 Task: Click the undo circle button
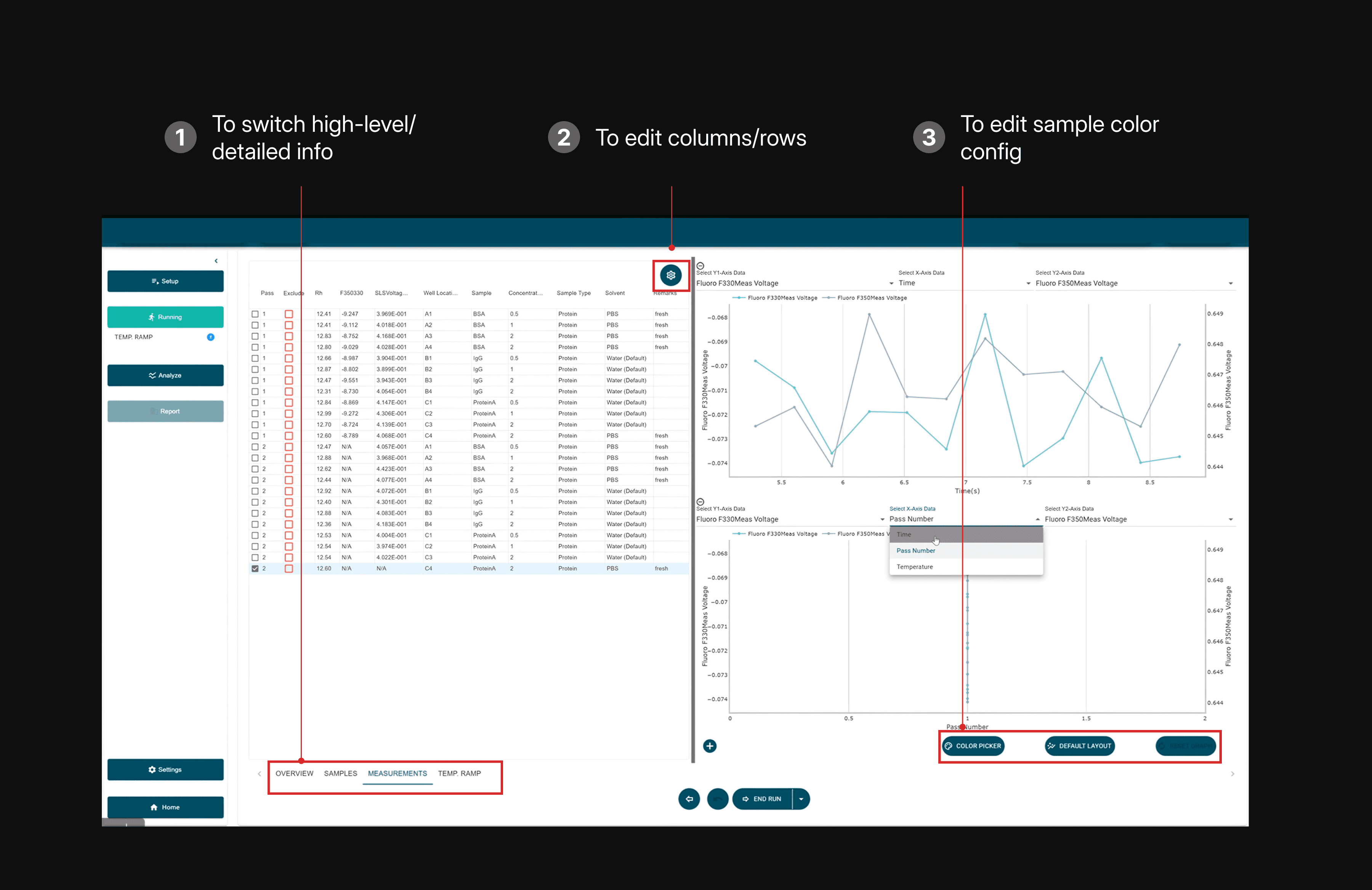[718, 799]
